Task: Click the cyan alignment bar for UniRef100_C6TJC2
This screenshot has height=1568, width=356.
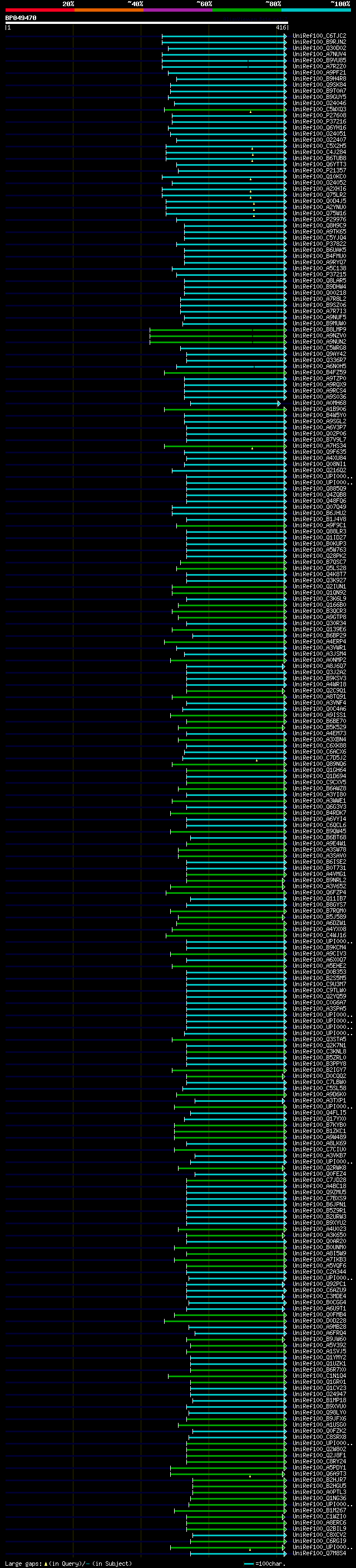Action: (x=224, y=36)
